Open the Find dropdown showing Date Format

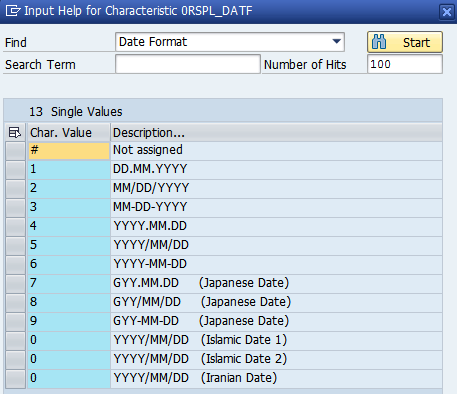[x=230, y=42]
